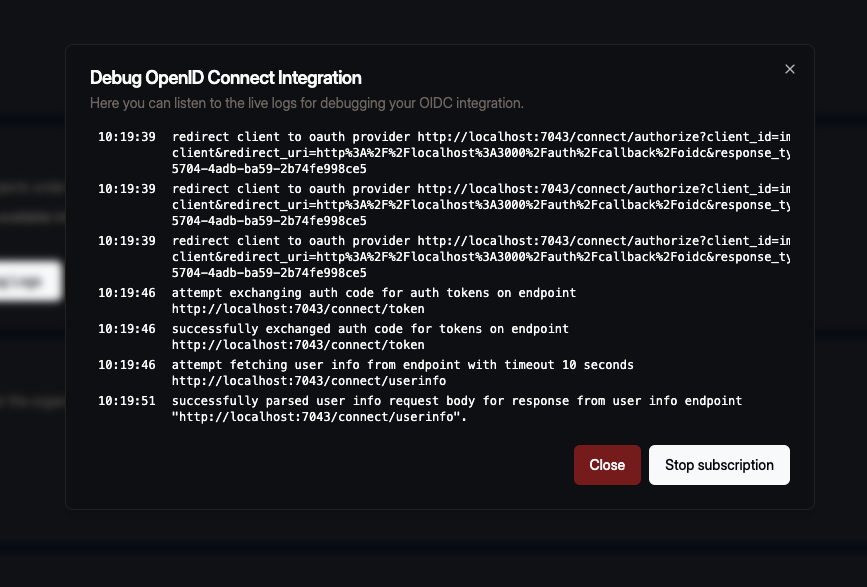
Task: Click the UUID fragment in the first log entry
Action: point(269,168)
